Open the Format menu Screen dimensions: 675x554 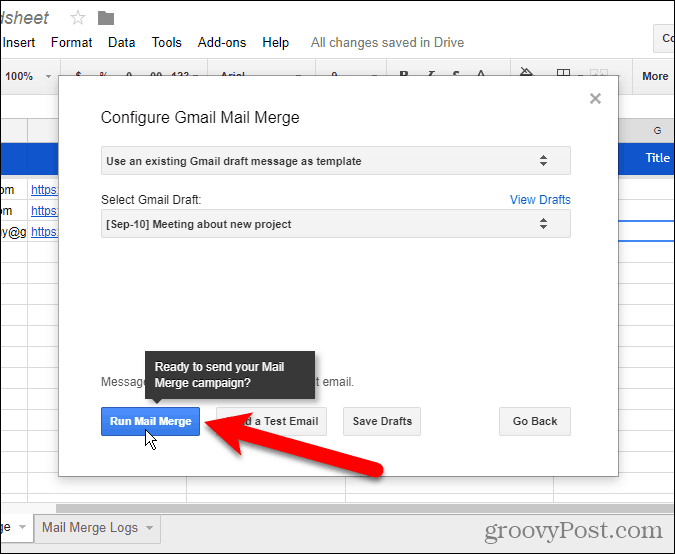[71, 43]
